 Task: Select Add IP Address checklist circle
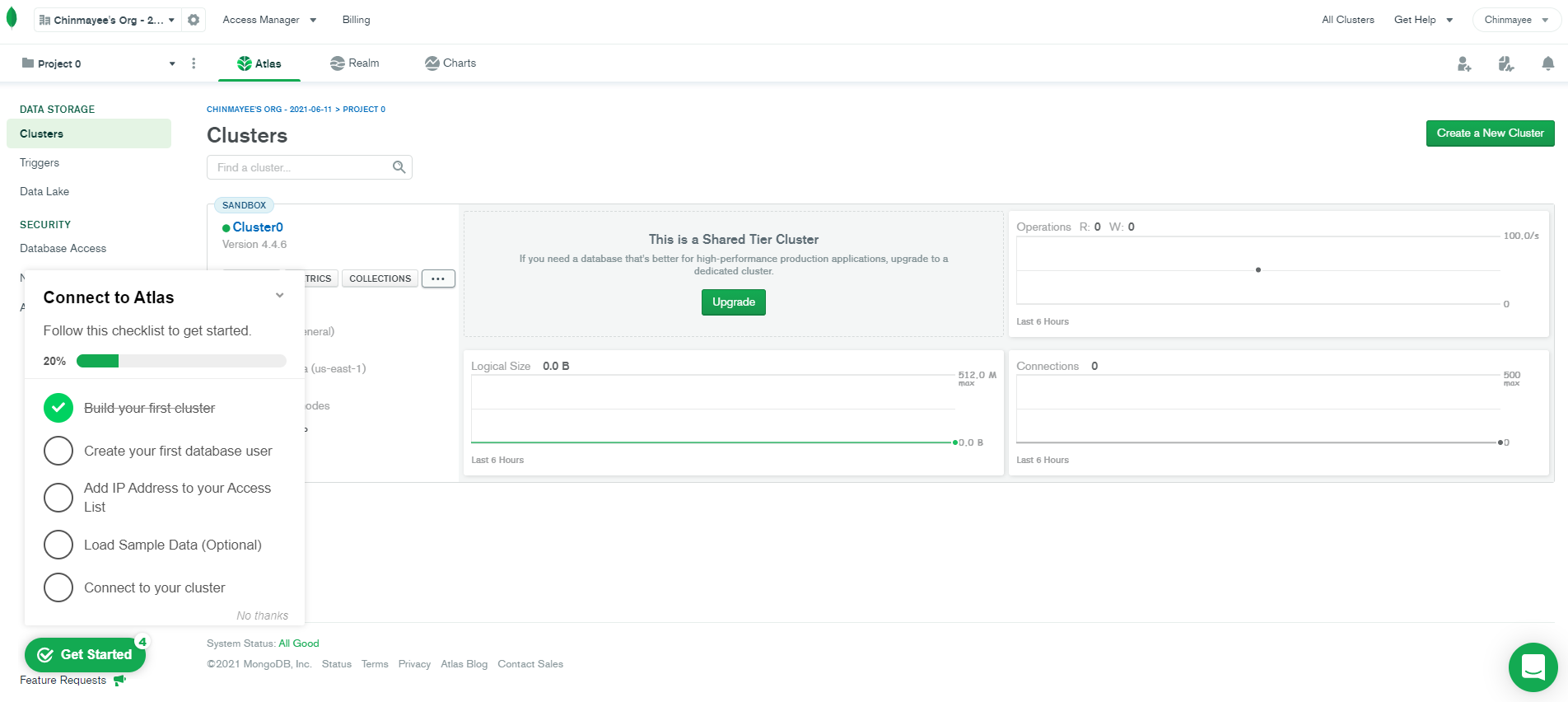[x=58, y=498]
